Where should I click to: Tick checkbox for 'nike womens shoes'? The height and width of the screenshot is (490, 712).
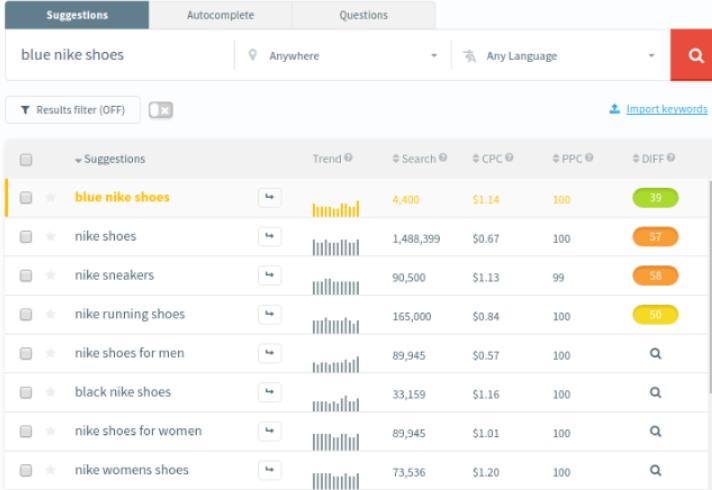tap(26, 470)
